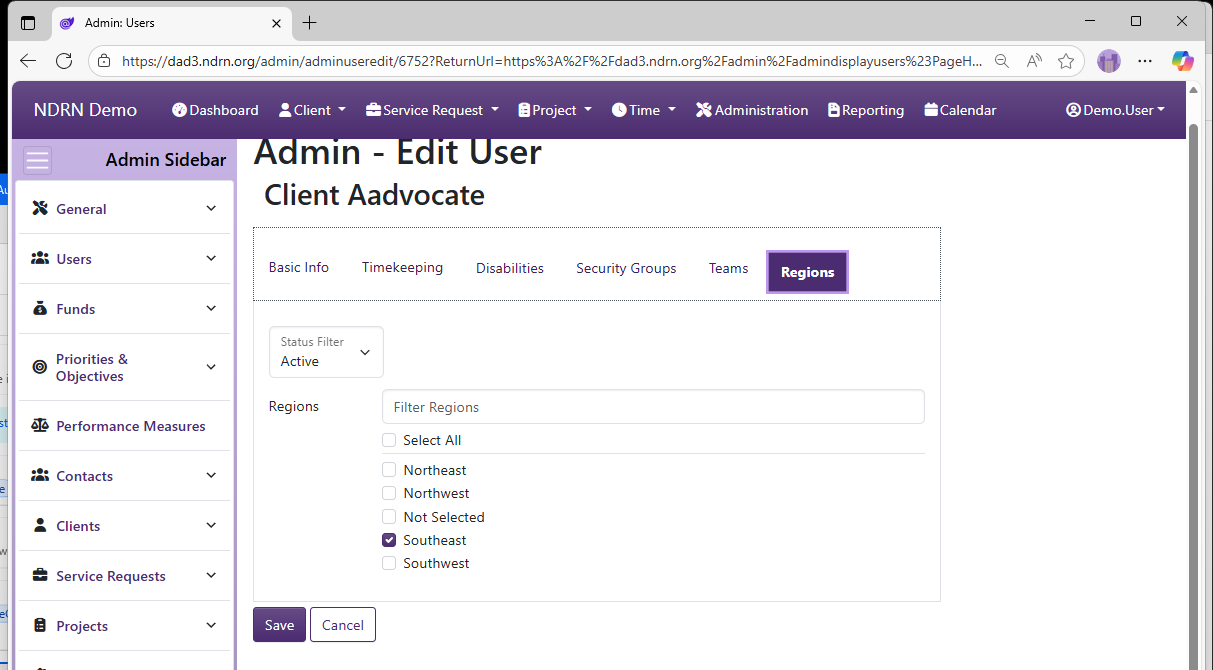Image resolution: width=1213 pixels, height=670 pixels.
Task: Check the Northwest region checkbox
Action: [x=389, y=493]
